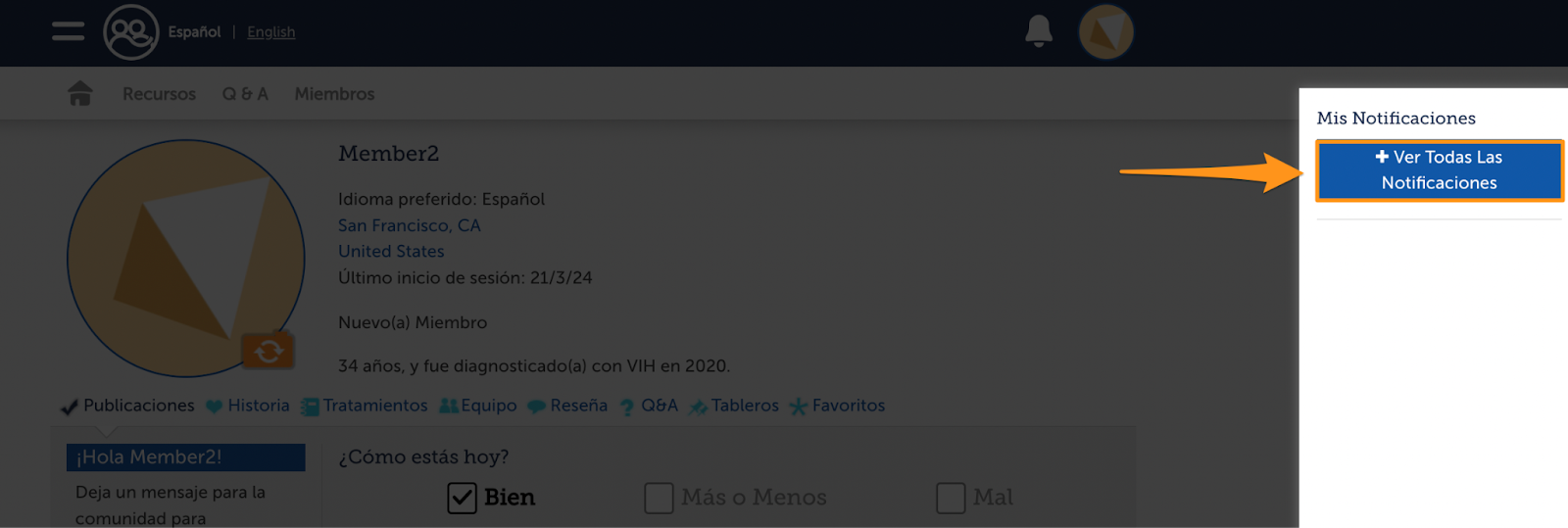Select the Equipo tab
The image size is (1568, 528).
point(478,406)
